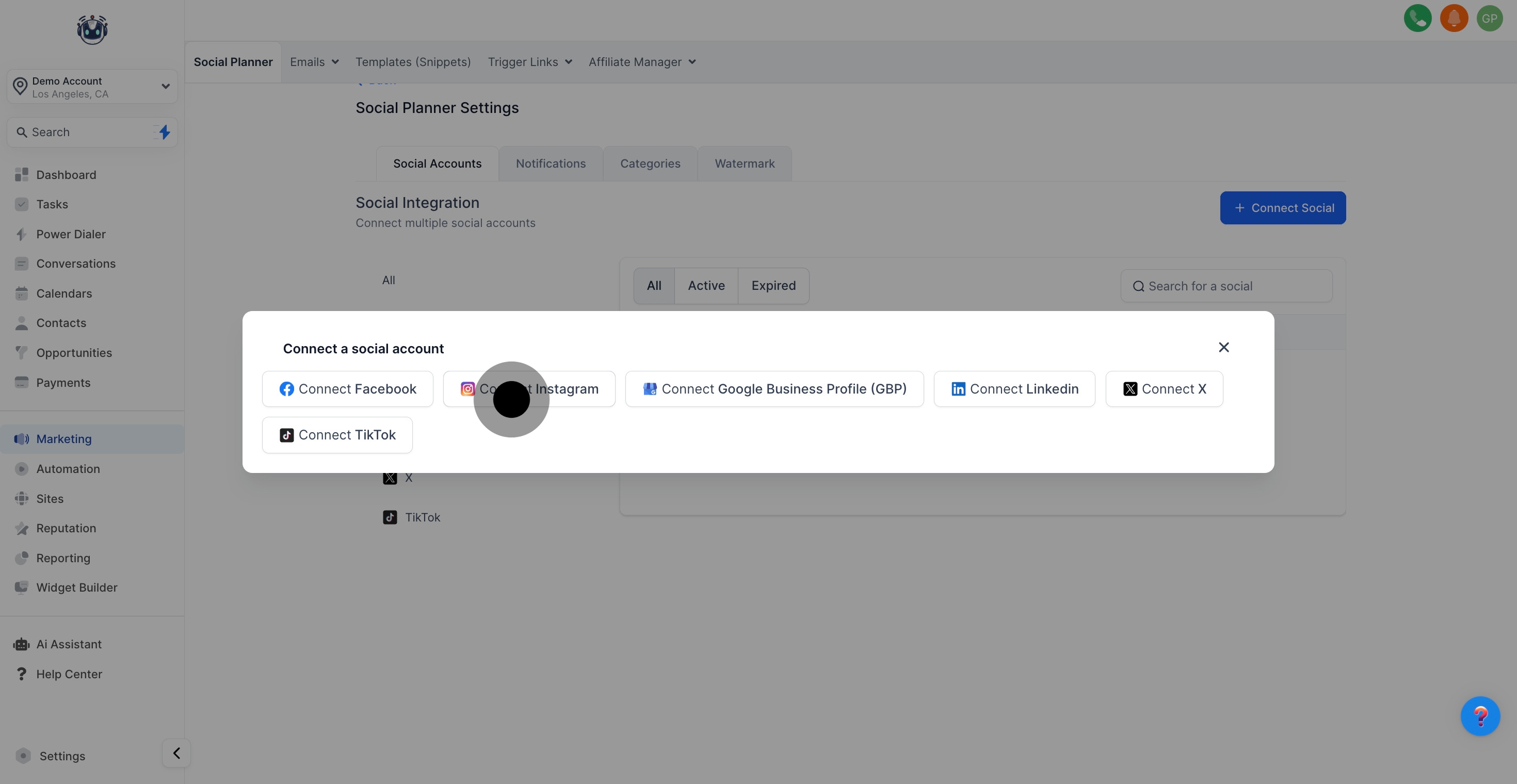Viewport: 1517px width, 784px height.
Task: Open the blue help question-mark bubble
Action: [x=1479, y=716]
